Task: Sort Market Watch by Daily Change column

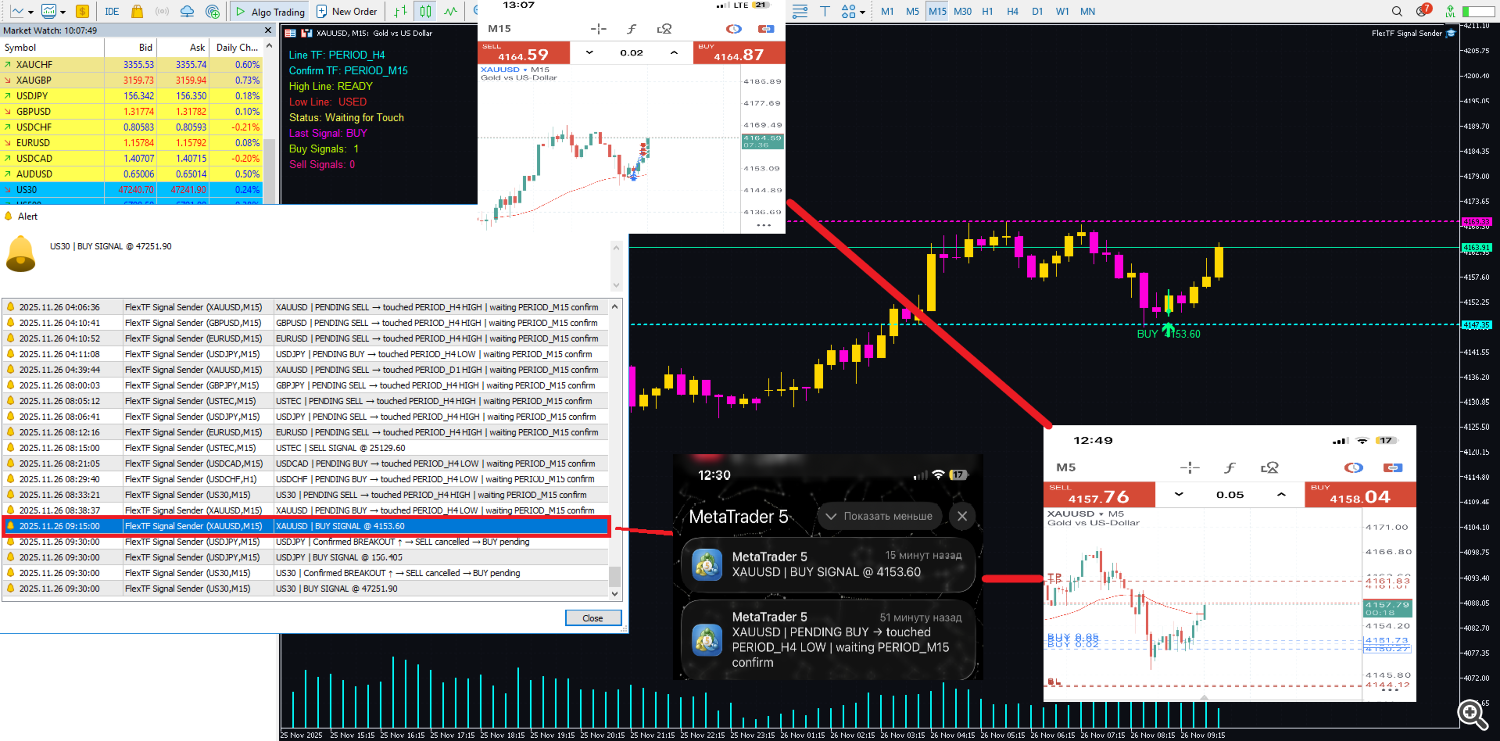Action: pyautogui.click(x=236, y=47)
